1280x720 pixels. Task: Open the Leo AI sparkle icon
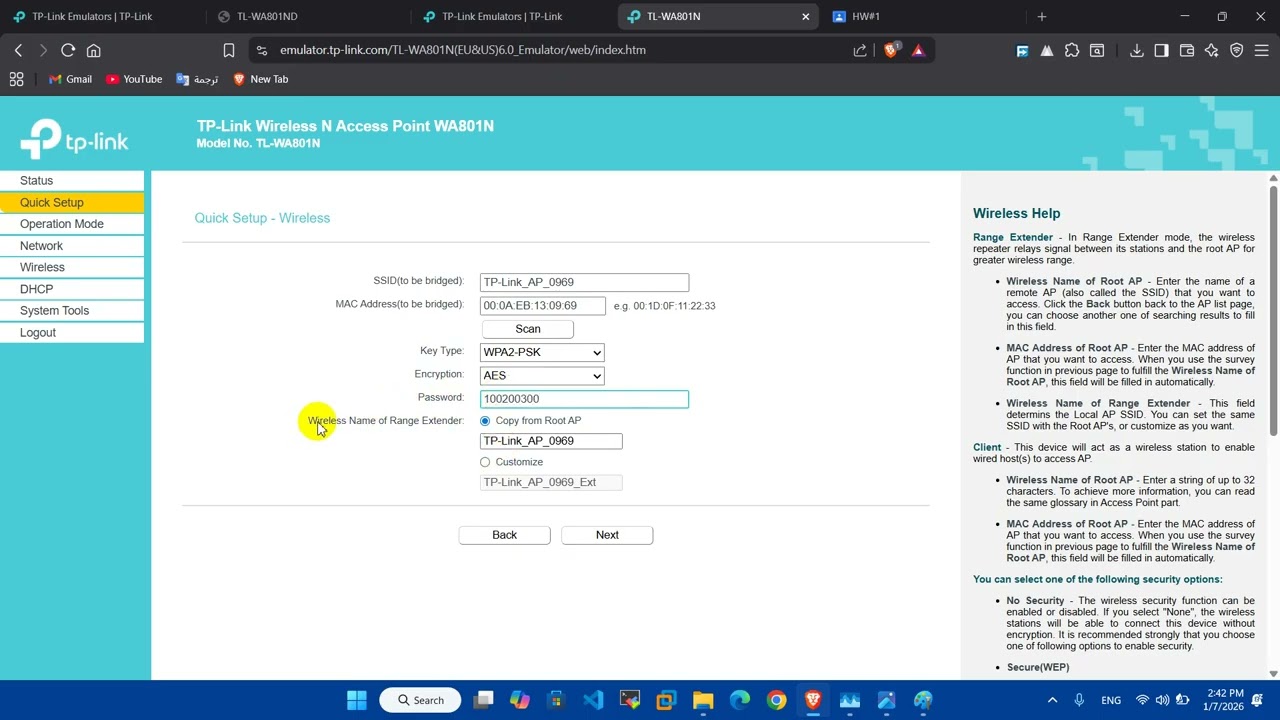tap(1212, 50)
